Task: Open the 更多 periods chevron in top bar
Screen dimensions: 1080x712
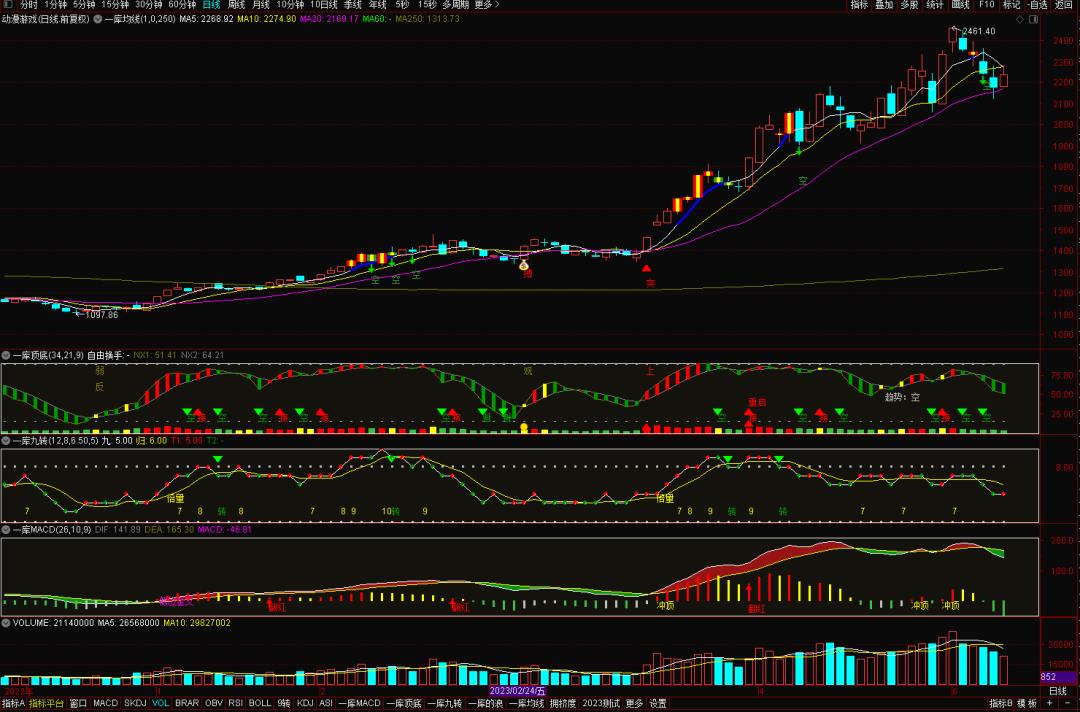Action: tap(487, 4)
